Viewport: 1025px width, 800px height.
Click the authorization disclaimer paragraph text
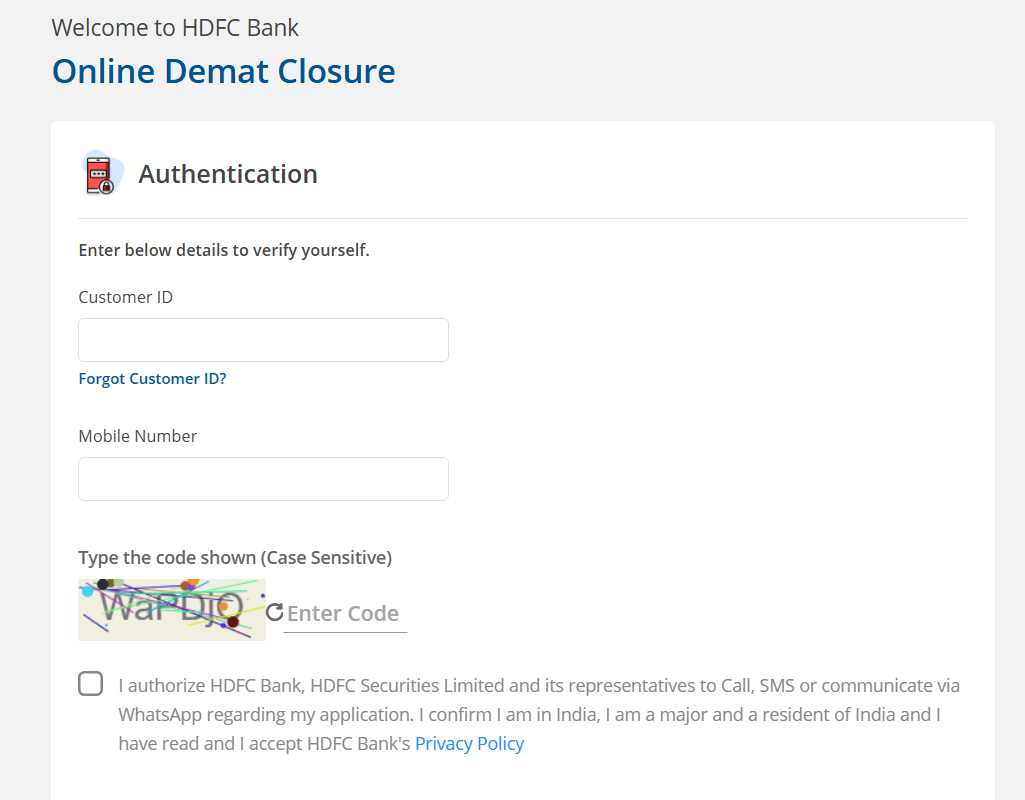(x=500, y=714)
